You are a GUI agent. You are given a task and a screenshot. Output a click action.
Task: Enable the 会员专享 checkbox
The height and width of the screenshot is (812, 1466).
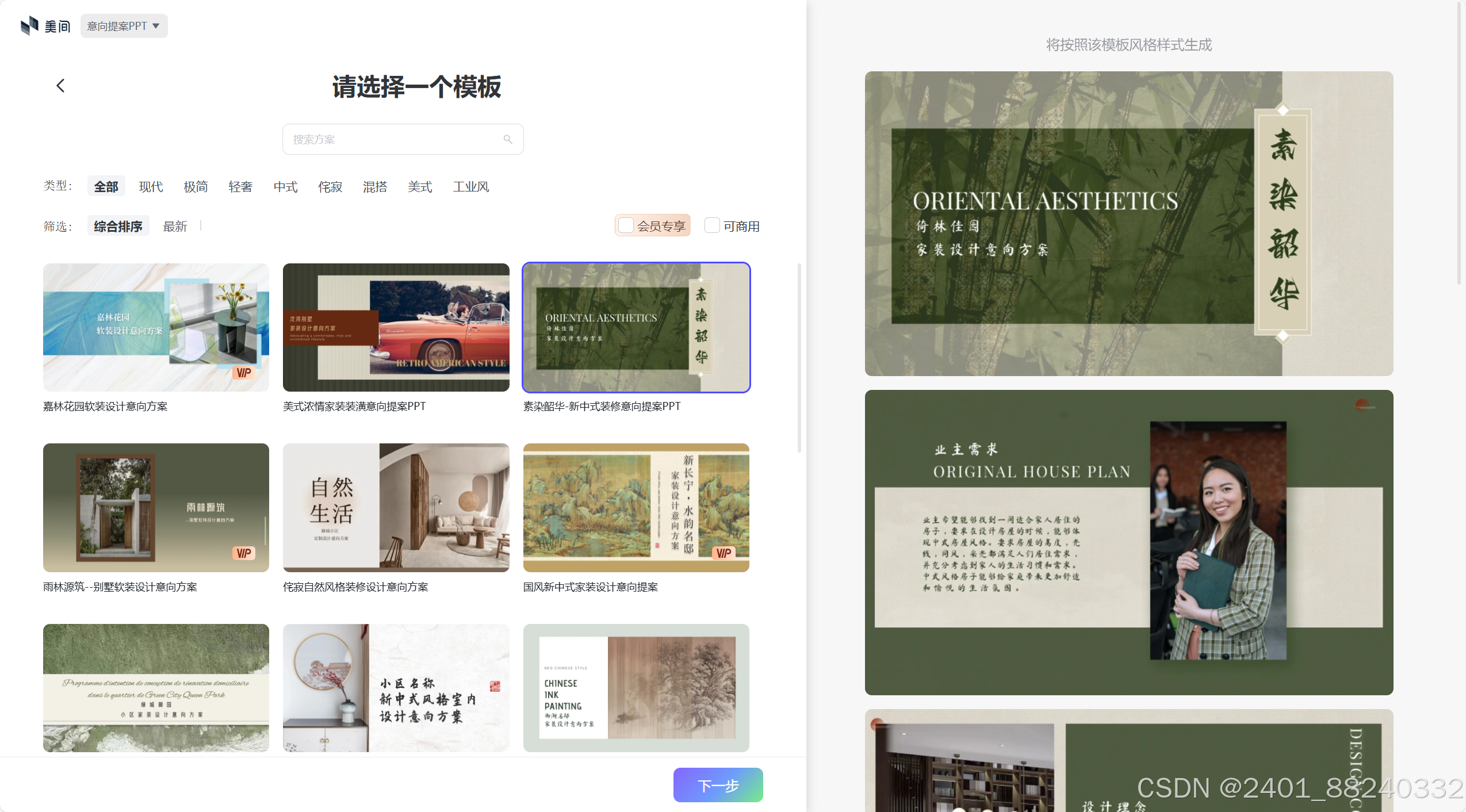point(626,225)
